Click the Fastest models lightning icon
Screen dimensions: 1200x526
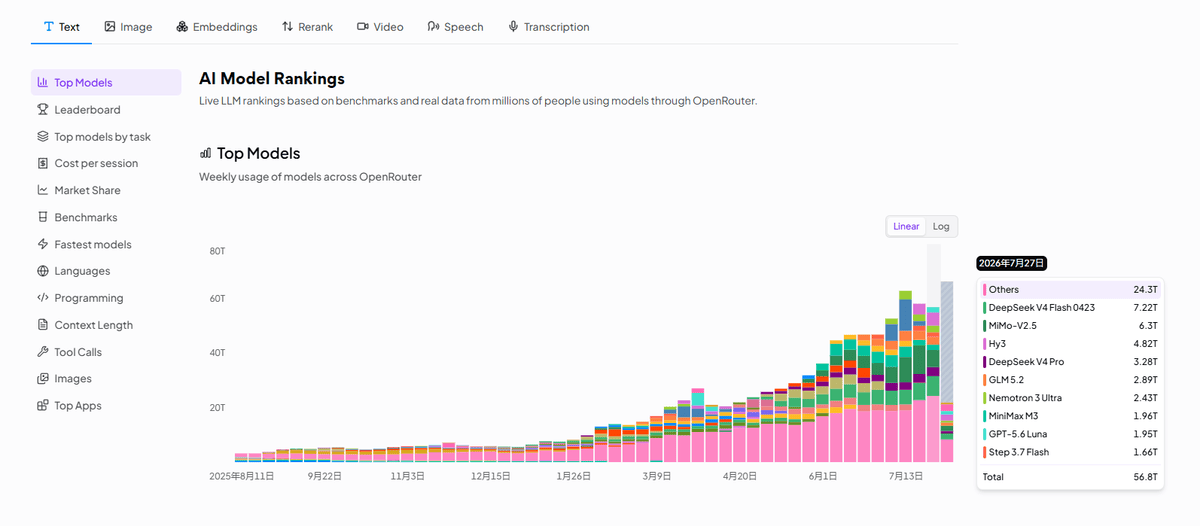click(x=43, y=244)
